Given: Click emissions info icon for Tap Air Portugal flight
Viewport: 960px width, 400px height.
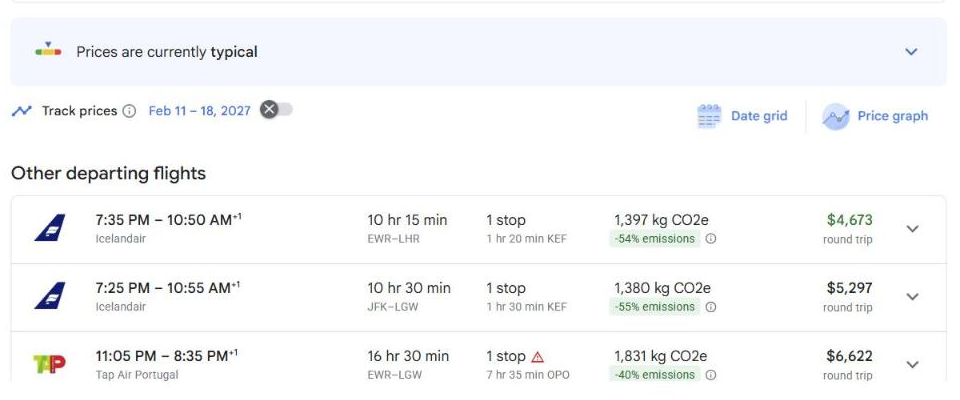Looking at the screenshot, I should pyautogui.click(x=711, y=375).
